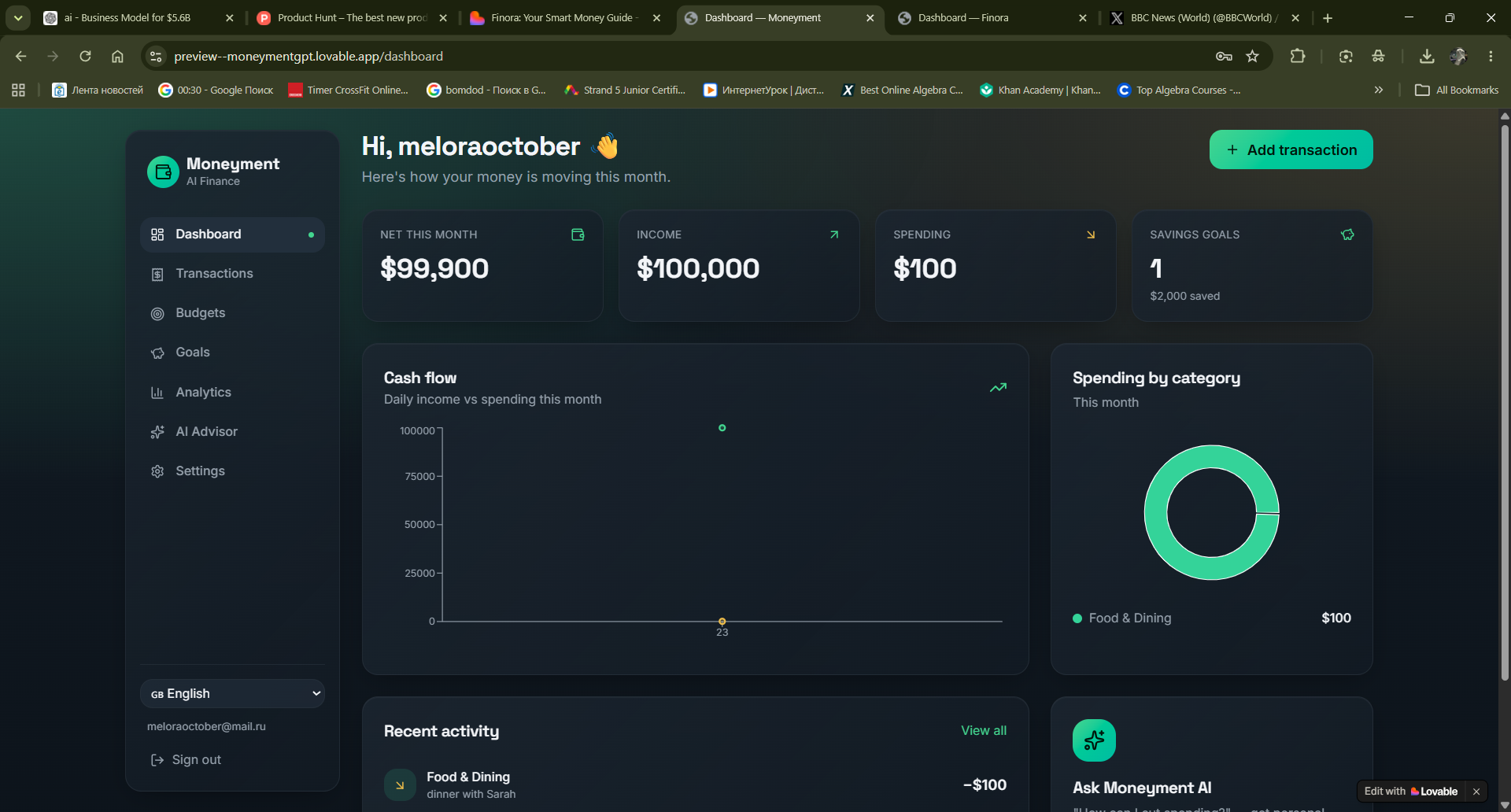Switch to the Product Hunt tab

pos(352,17)
